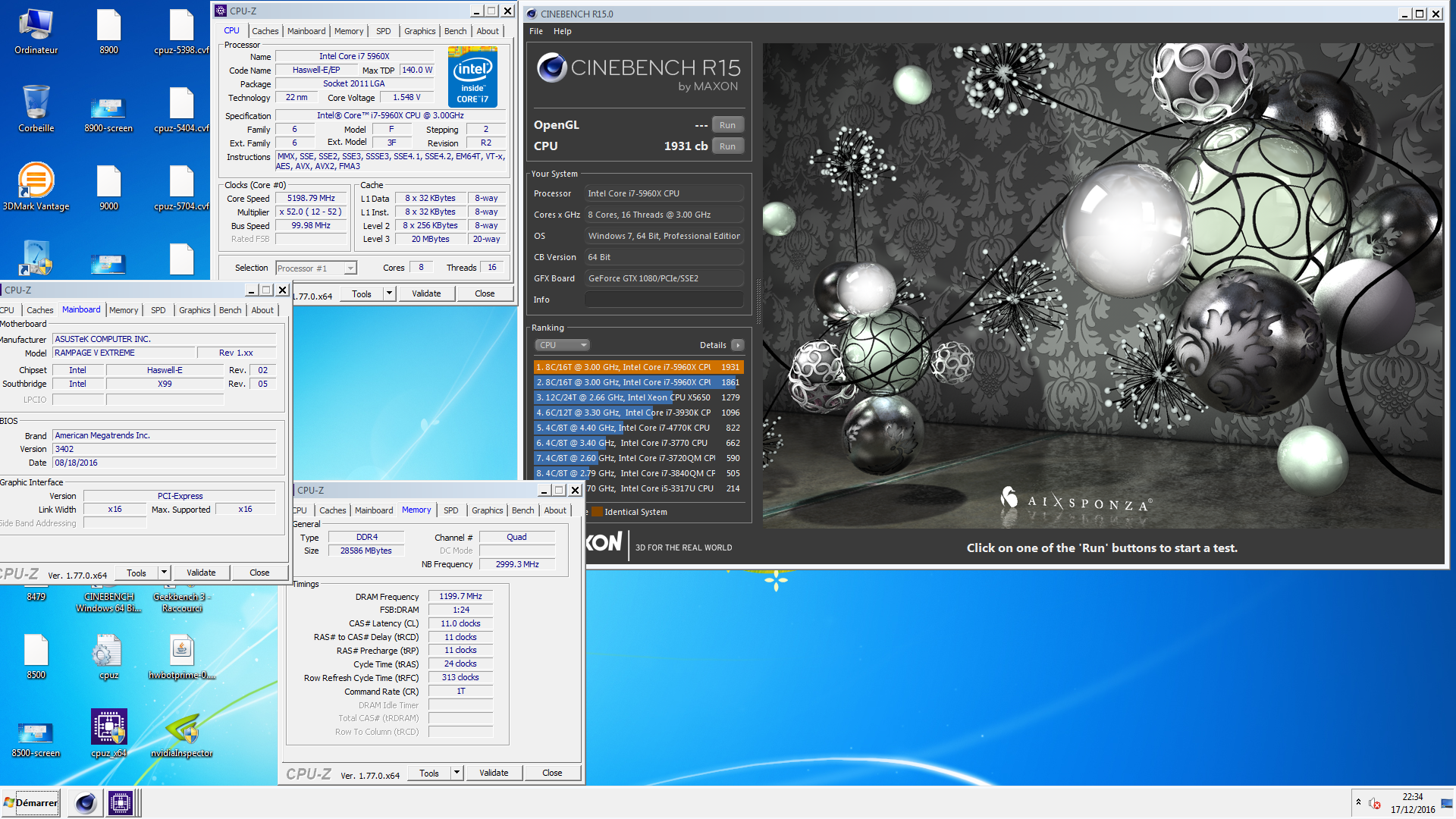Select ranking row 1 scoring 1931

click(x=639, y=367)
